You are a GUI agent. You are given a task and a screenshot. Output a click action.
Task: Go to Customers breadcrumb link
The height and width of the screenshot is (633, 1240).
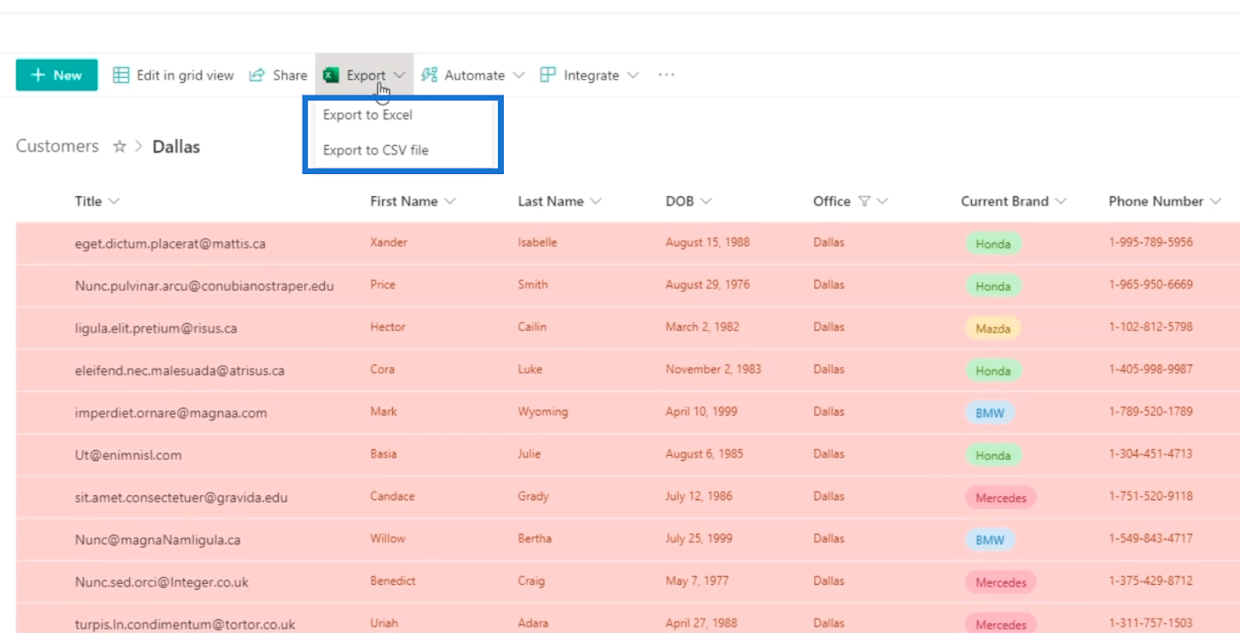pyautogui.click(x=57, y=146)
